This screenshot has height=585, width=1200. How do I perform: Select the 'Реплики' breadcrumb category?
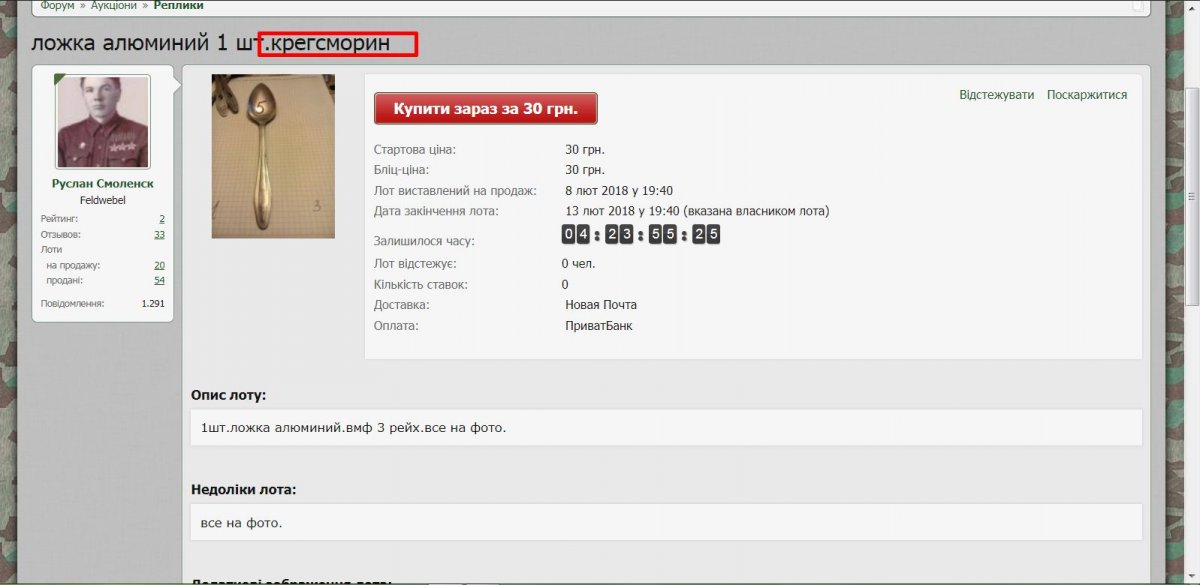tap(178, 6)
